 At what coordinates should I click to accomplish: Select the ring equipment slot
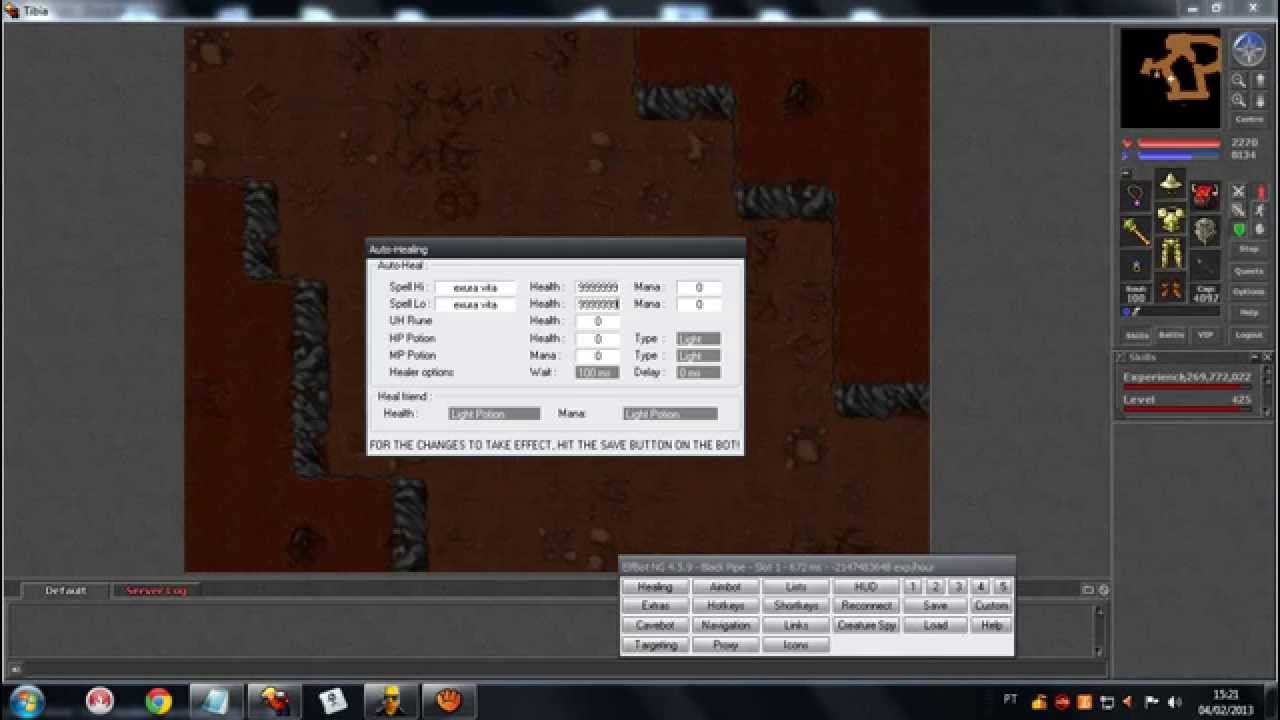(1137, 266)
